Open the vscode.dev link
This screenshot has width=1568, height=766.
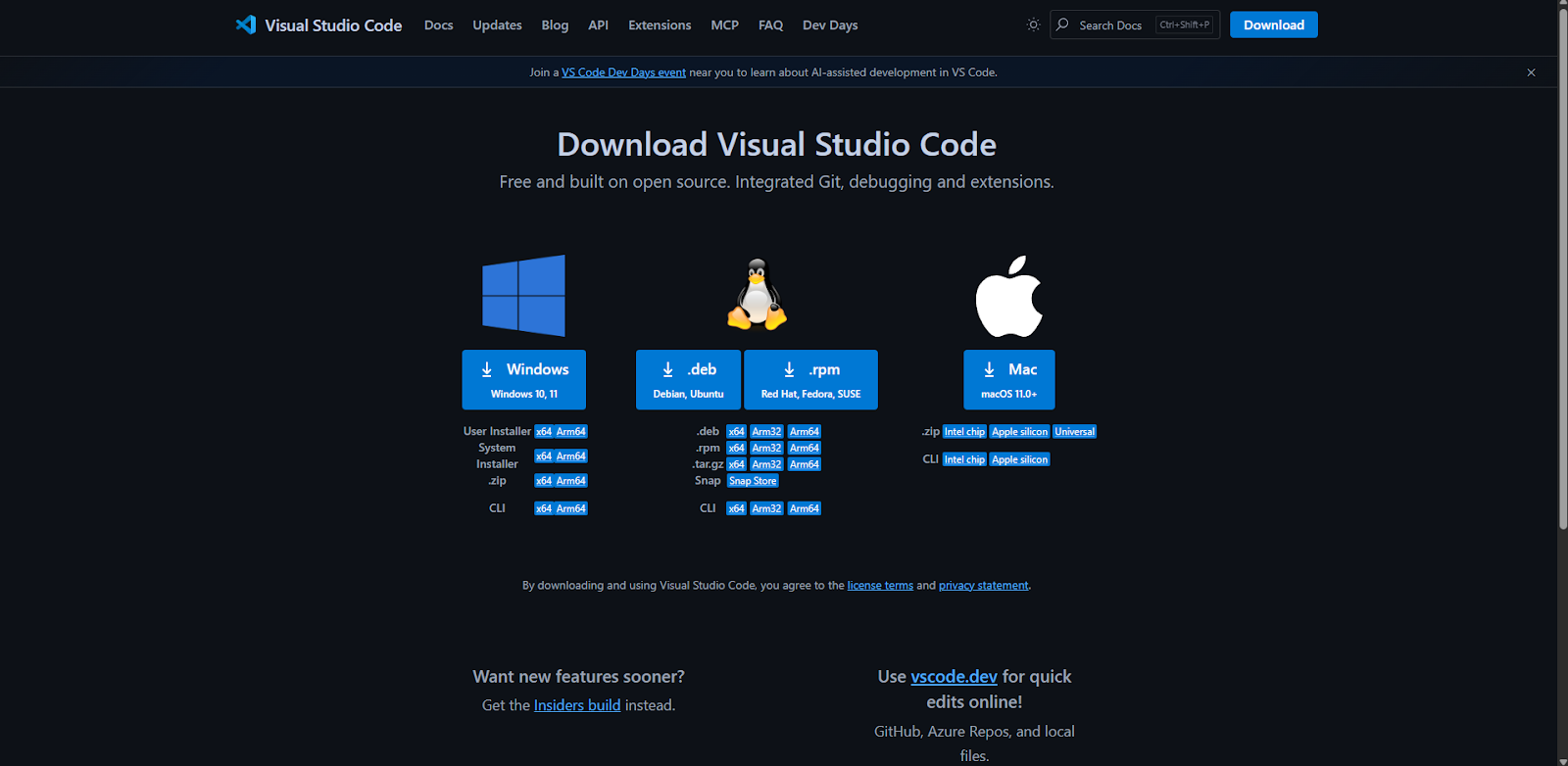point(954,677)
